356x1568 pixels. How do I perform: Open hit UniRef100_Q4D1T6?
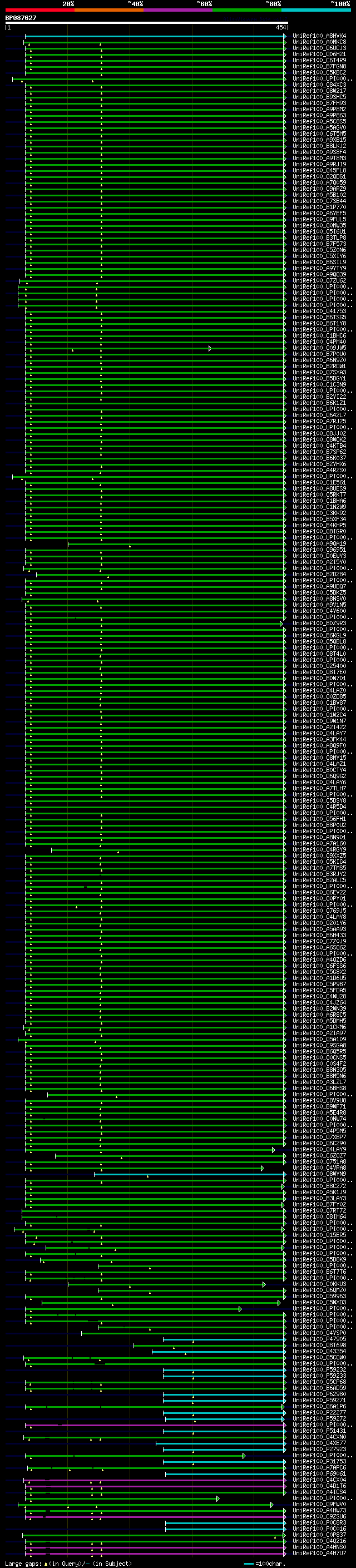click(319, 1486)
